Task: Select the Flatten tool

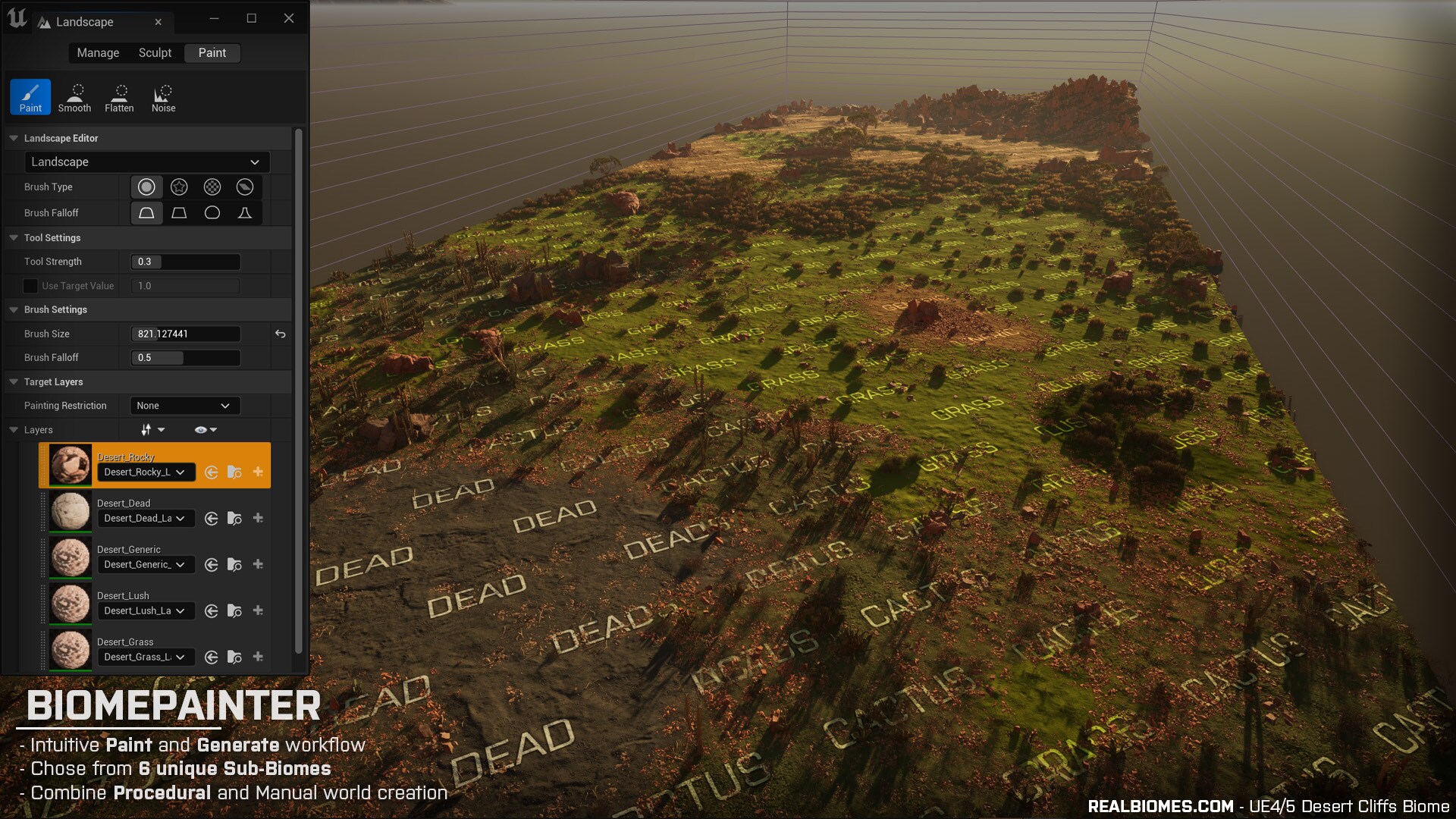Action: coord(118,96)
